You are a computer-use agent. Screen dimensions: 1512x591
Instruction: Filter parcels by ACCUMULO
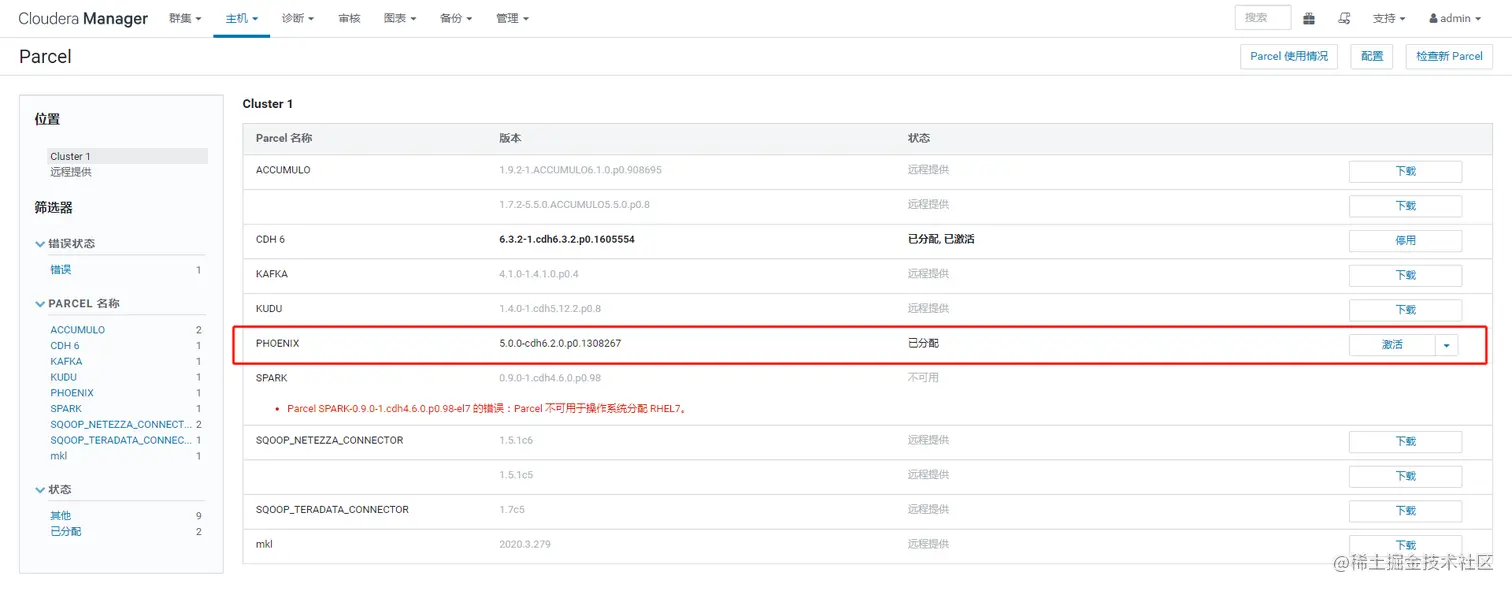(77, 330)
